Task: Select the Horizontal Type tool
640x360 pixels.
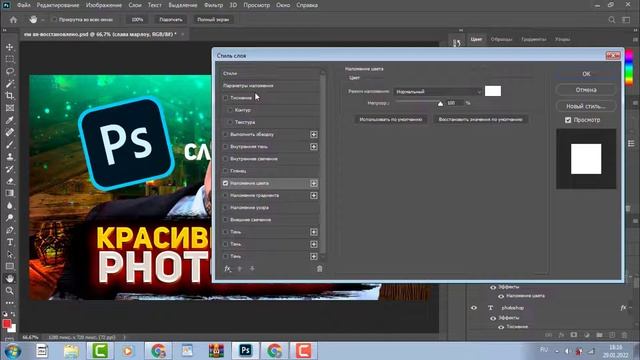Action: pyautogui.click(x=9, y=242)
